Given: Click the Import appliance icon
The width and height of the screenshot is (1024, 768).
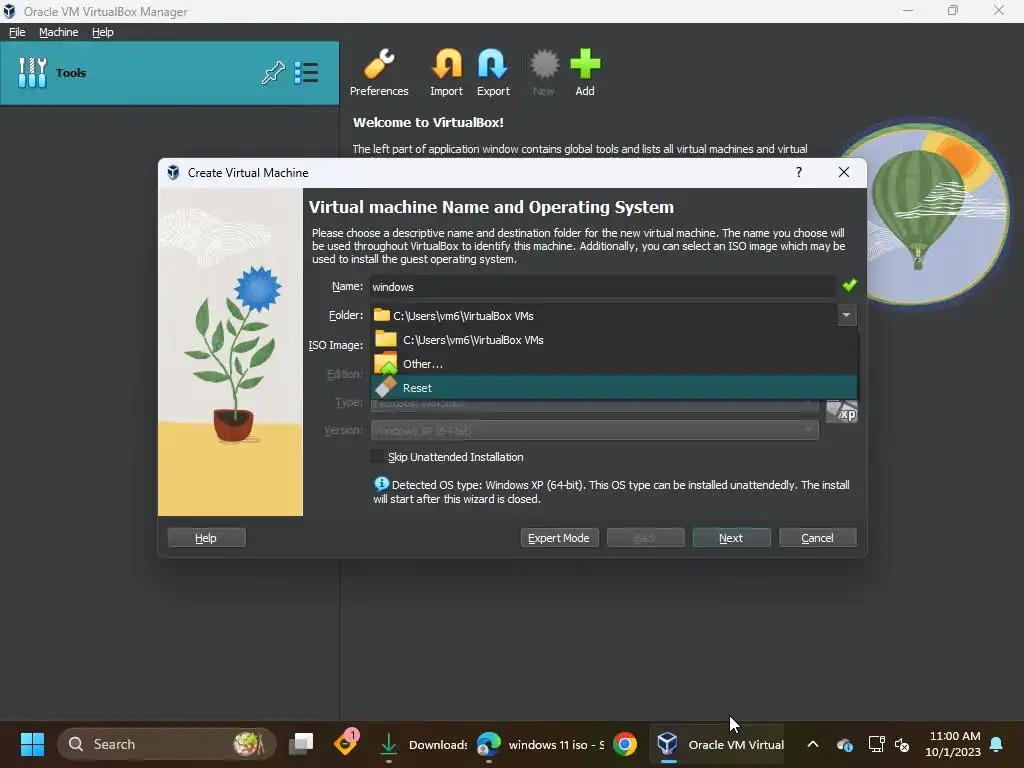Looking at the screenshot, I should (446, 72).
